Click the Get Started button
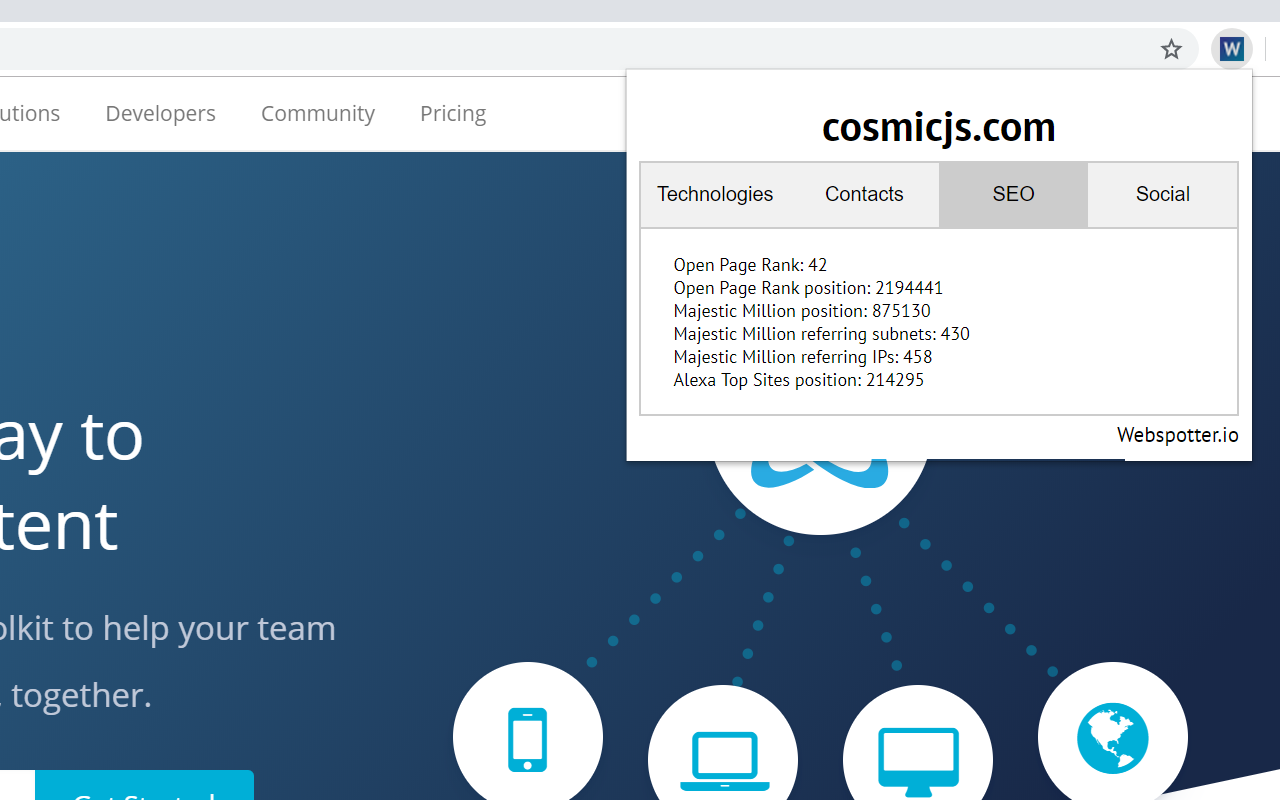 [x=144, y=785]
